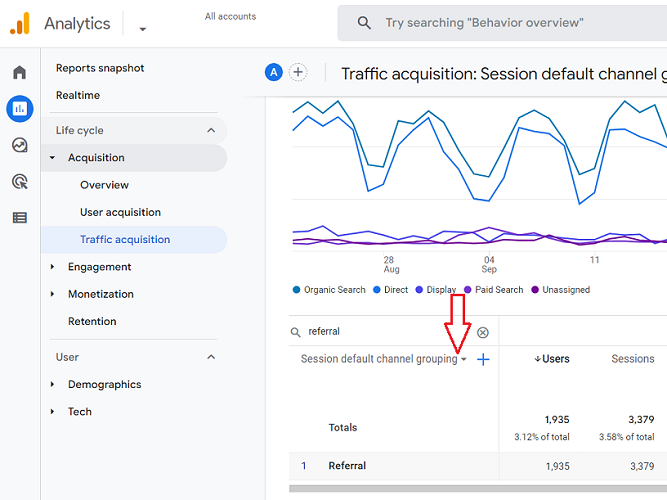The width and height of the screenshot is (667, 500).
Task: Add a comparison with the dashed plus icon
Action: [298, 72]
